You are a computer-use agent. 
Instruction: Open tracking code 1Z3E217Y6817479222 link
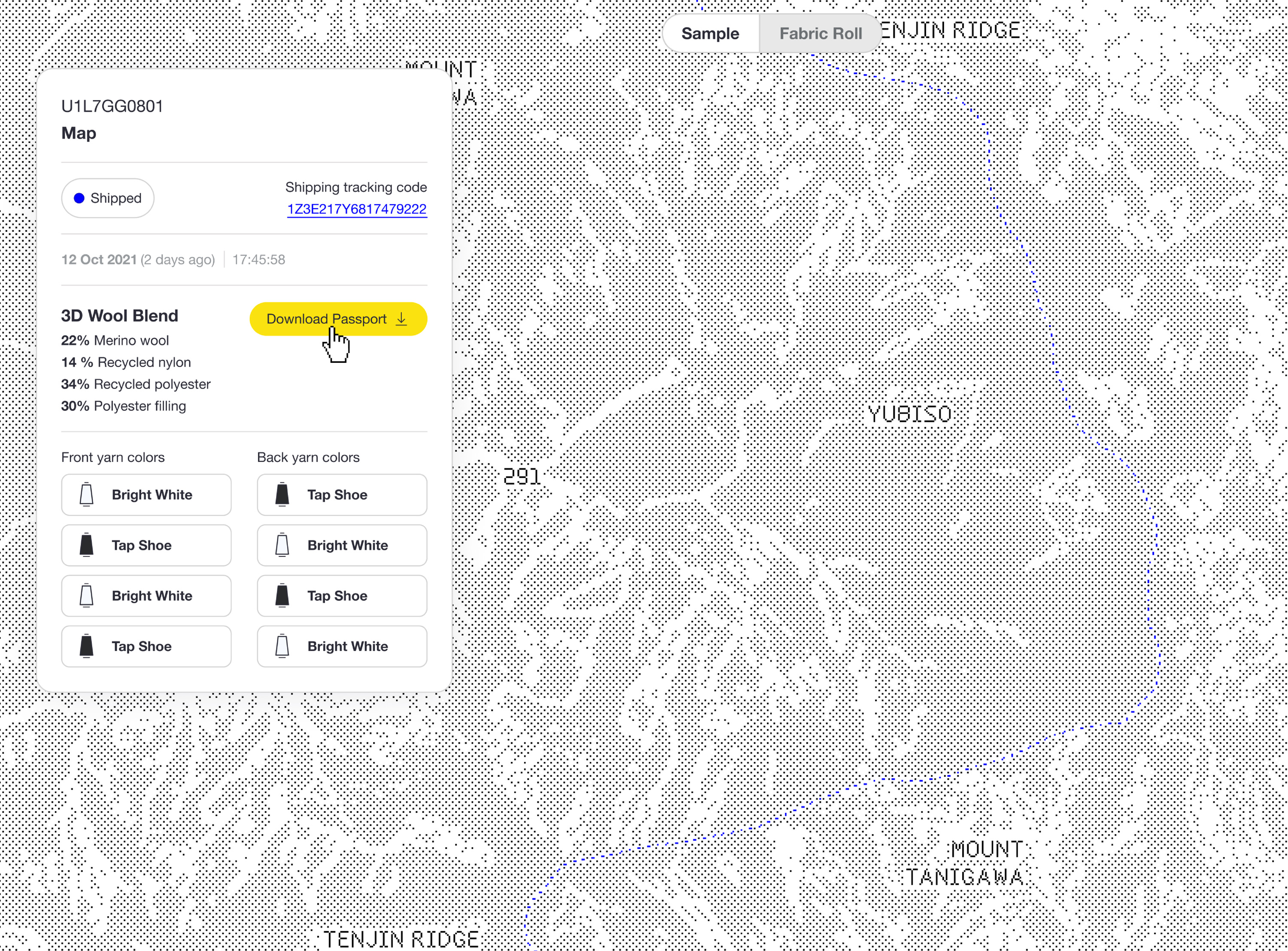point(357,209)
